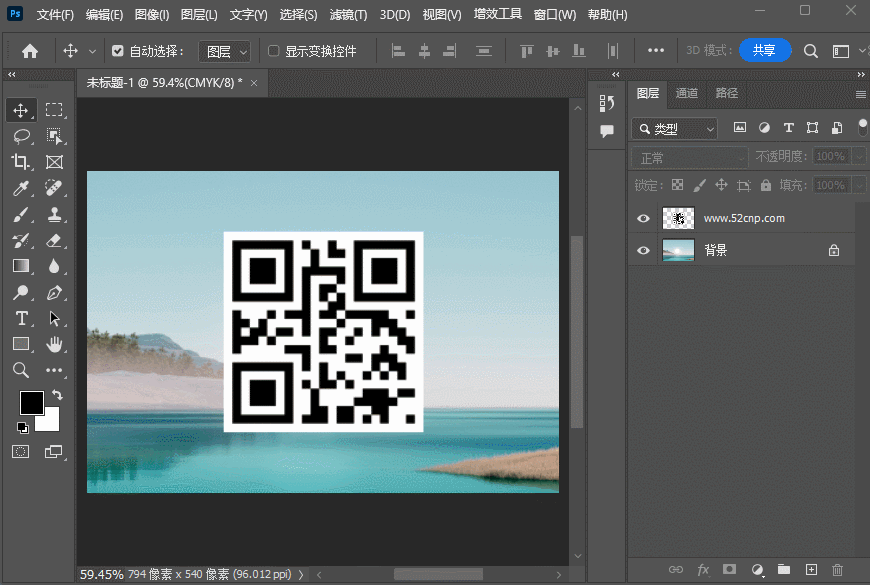Select the Crop tool
Image resolution: width=870 pixels, height=585 pixels.
click(21, 162)
